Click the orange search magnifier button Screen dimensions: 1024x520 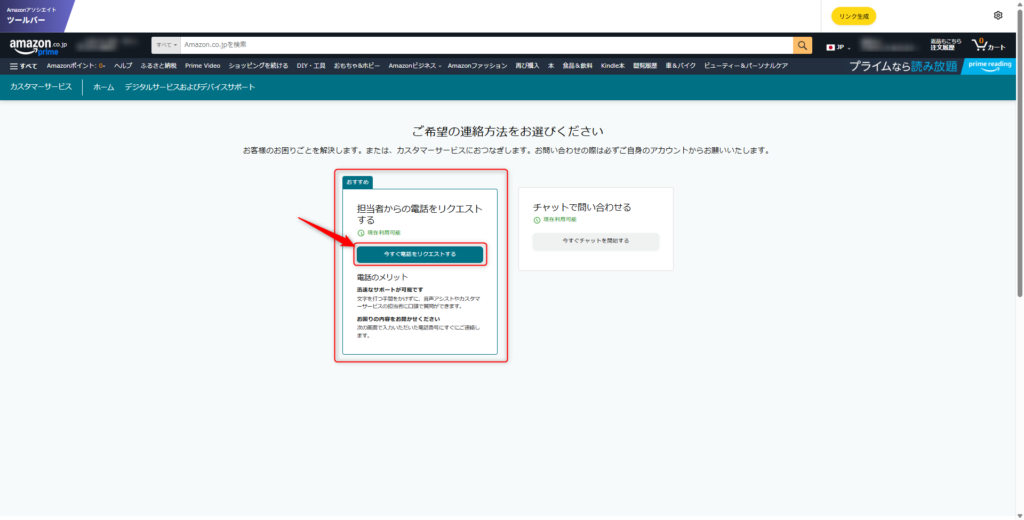tap(803, 45)
